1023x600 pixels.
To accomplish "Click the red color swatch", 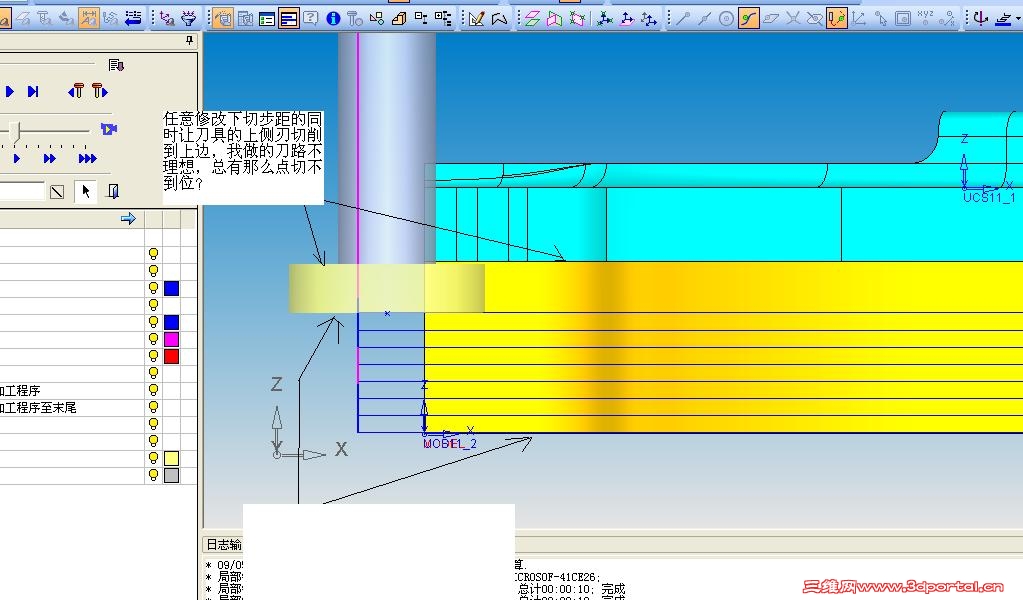I will pos(171,356).
